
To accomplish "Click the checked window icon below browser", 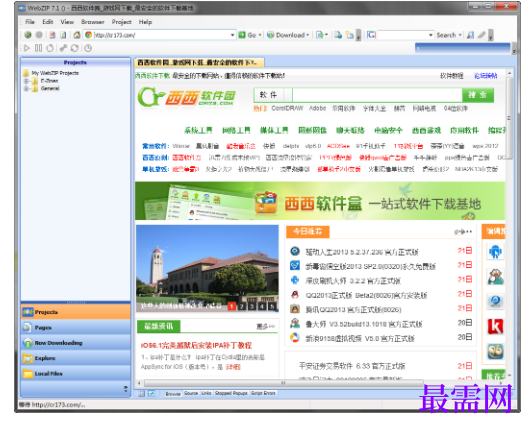I will [151, 393].
